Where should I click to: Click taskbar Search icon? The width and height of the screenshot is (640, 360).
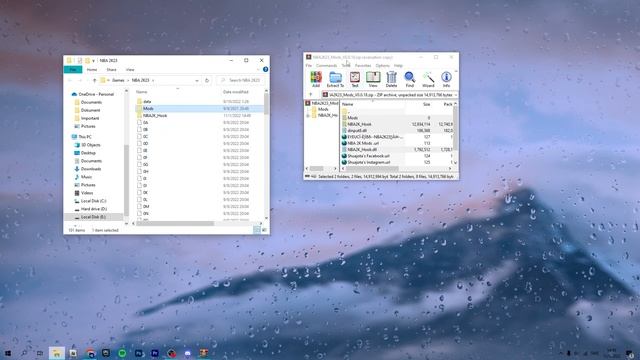pyautogui.click(x=24, y=353)
